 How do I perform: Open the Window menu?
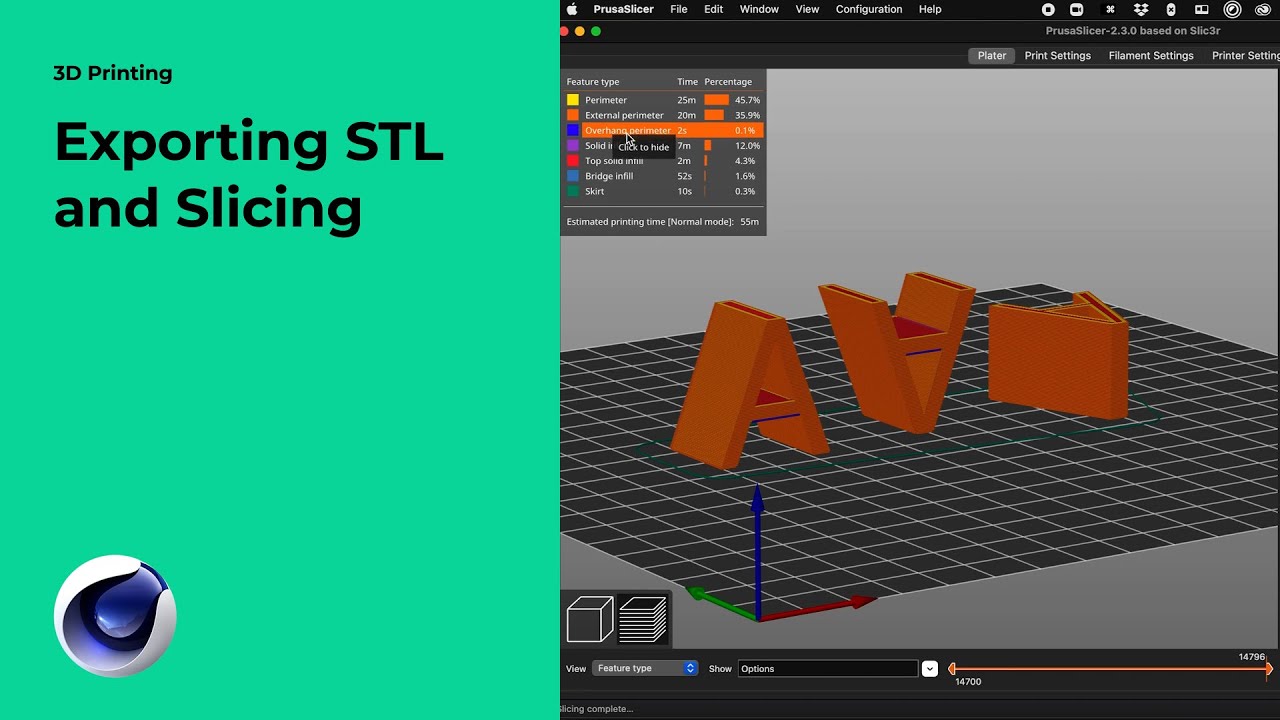759,9
